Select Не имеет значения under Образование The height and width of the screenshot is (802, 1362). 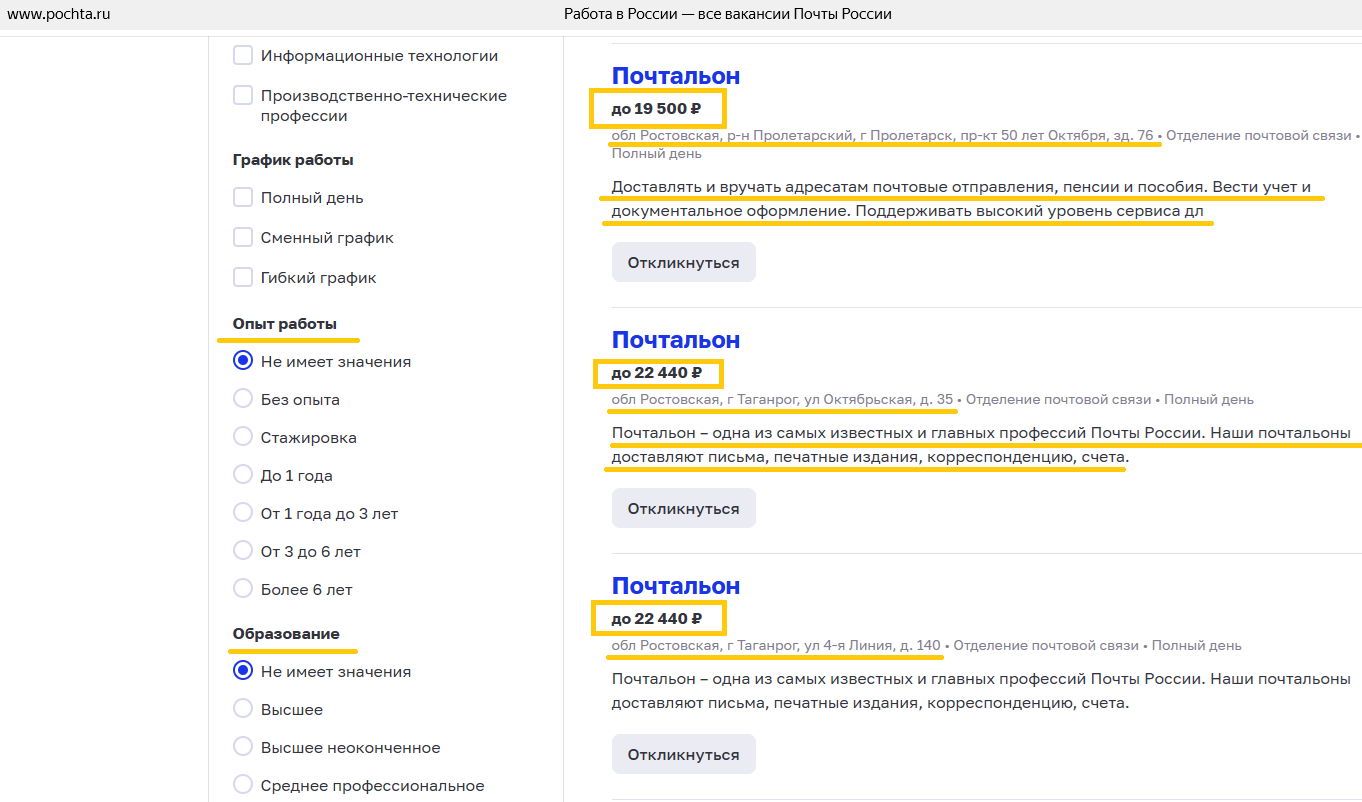[x=243, y=671]
